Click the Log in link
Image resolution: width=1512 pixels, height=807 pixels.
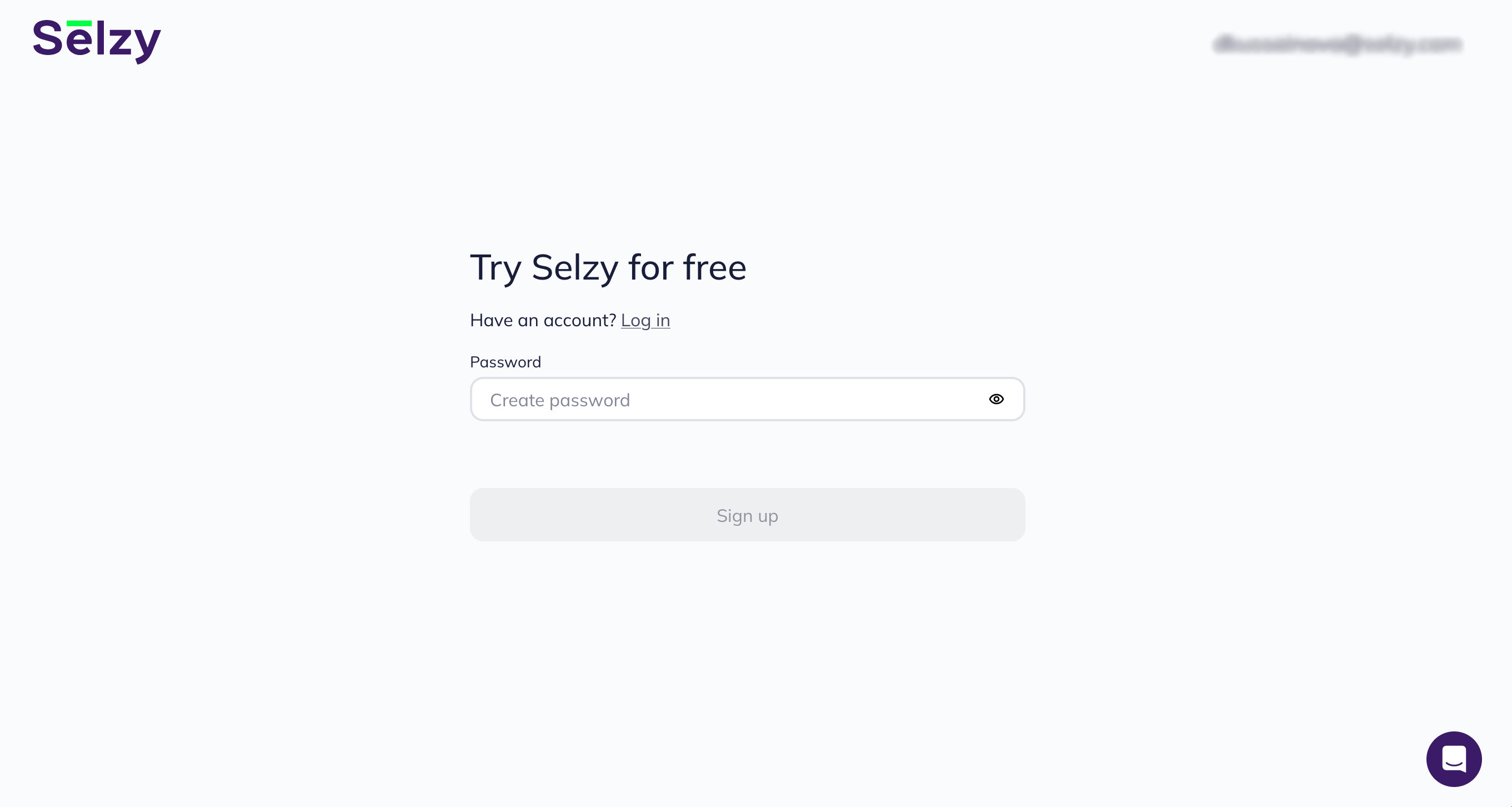[x=645, y=320]
